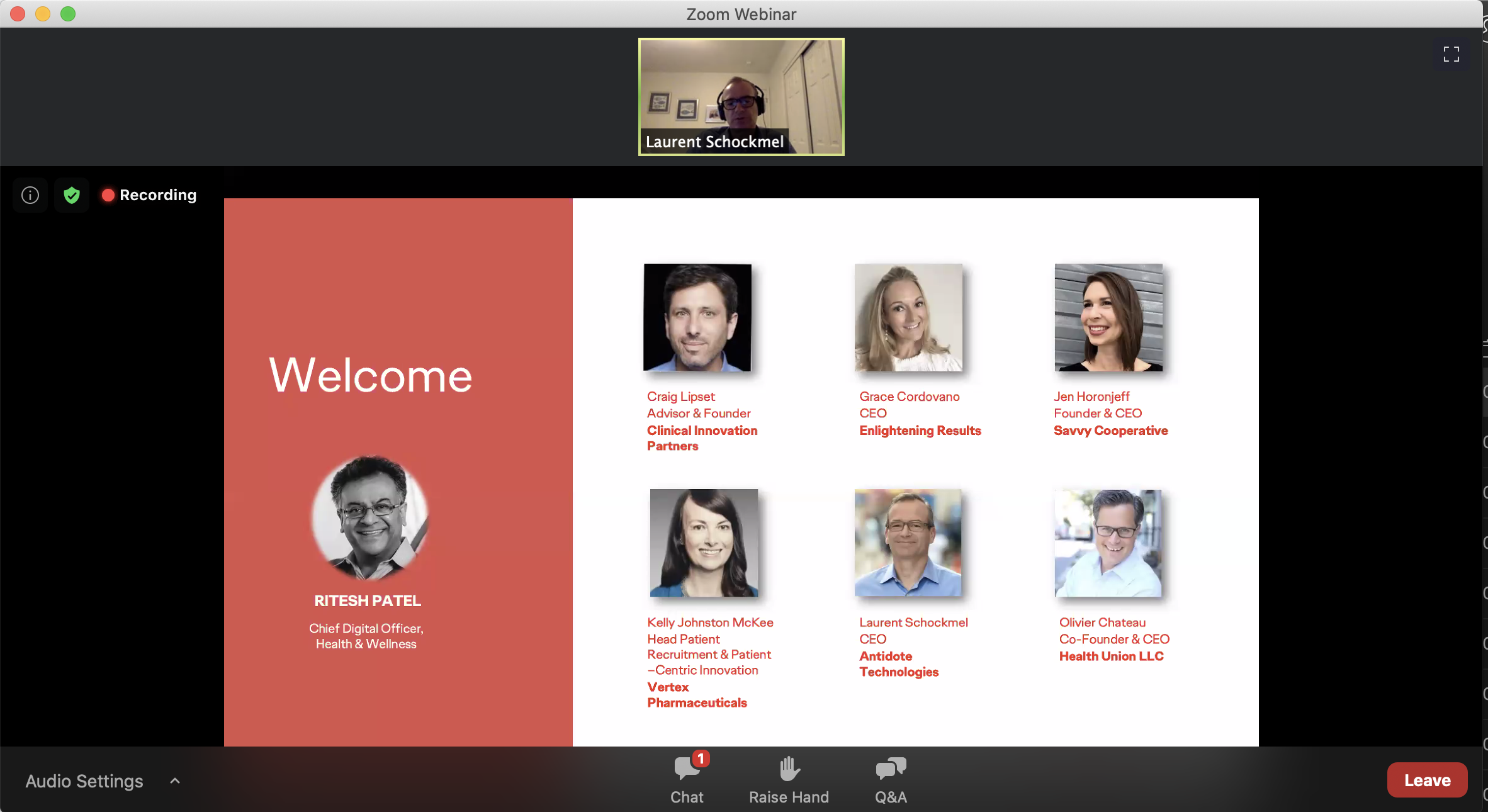Click Kelly Johnston McKee's photo
The width and height of the screenshot is (1488, 812).
pyautogui.click(x=704, y=543)
